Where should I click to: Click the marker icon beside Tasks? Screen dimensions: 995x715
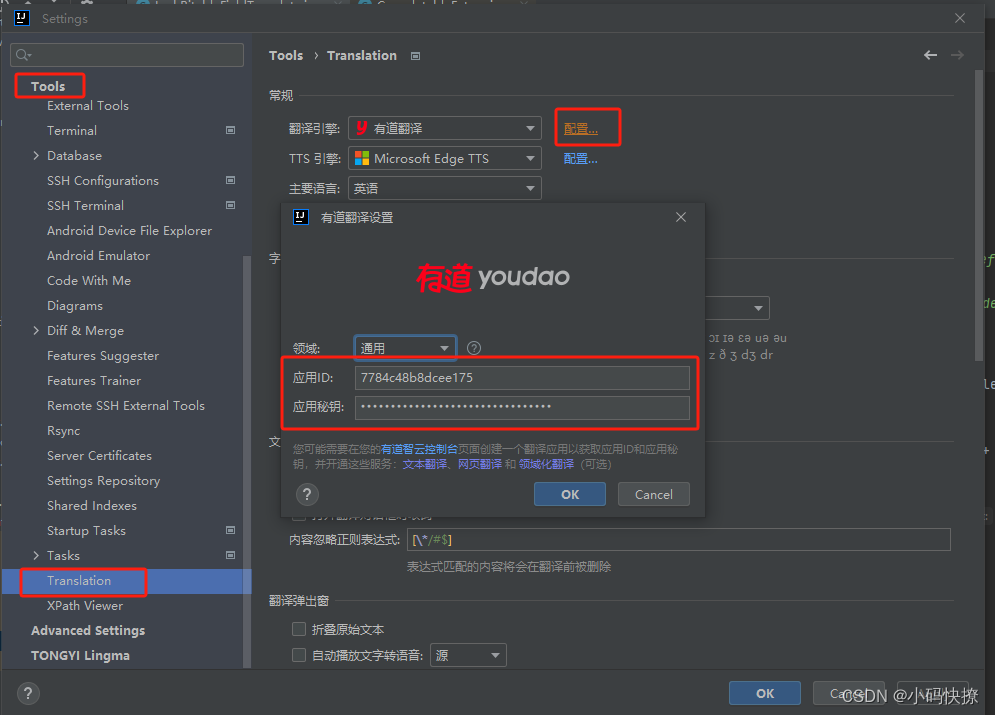point(230,555)
